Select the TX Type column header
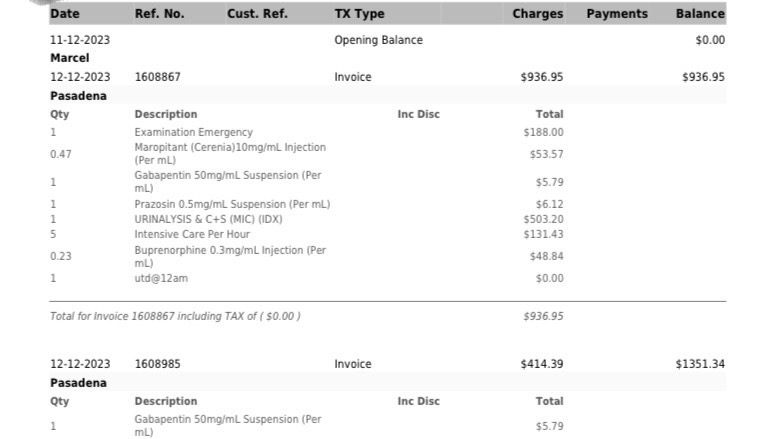This screenshot has width=778, height=439. click(359, 14)
